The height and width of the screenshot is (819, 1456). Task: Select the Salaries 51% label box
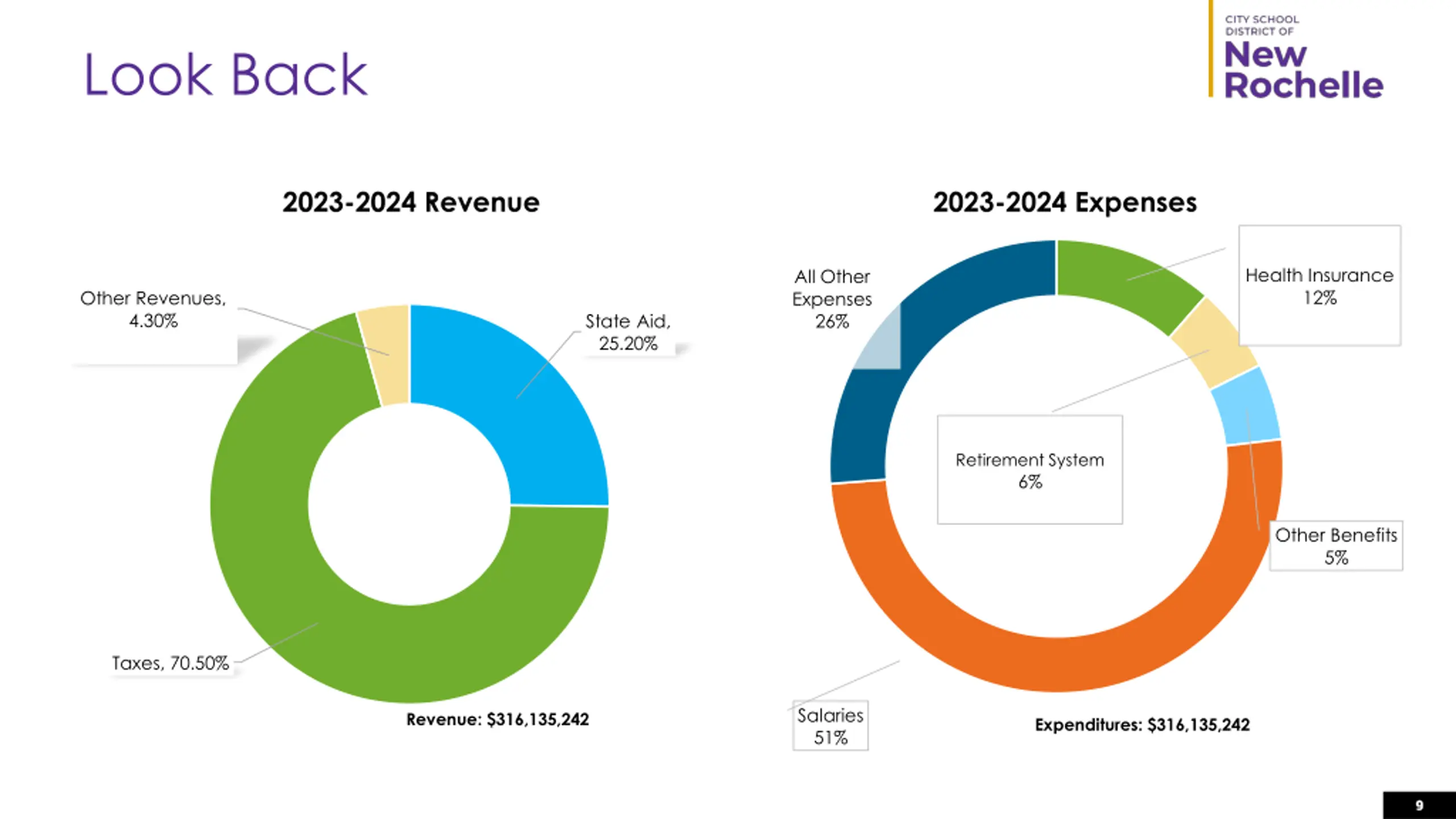click(830, 726)
